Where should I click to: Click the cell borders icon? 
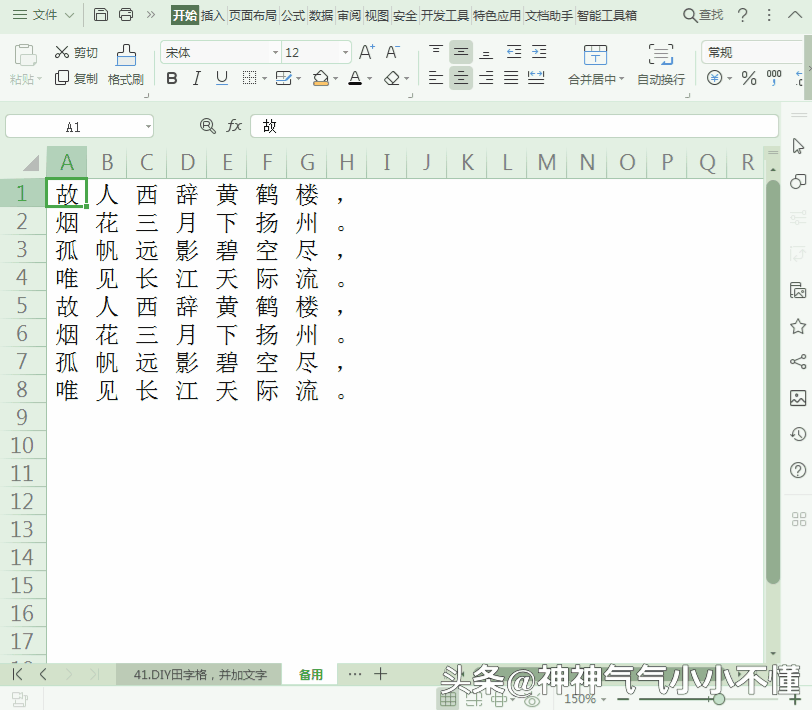[250, 78]
